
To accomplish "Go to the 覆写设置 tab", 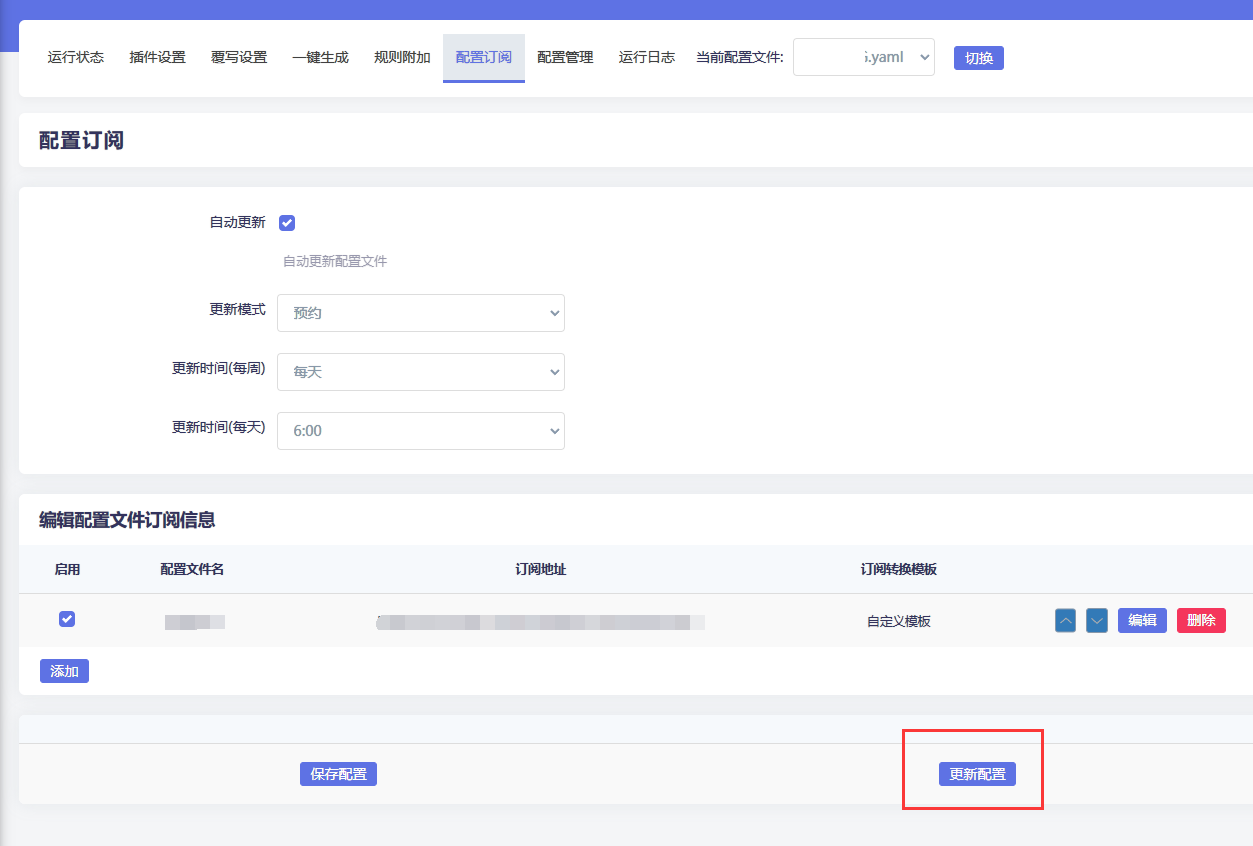I will 239,57.
